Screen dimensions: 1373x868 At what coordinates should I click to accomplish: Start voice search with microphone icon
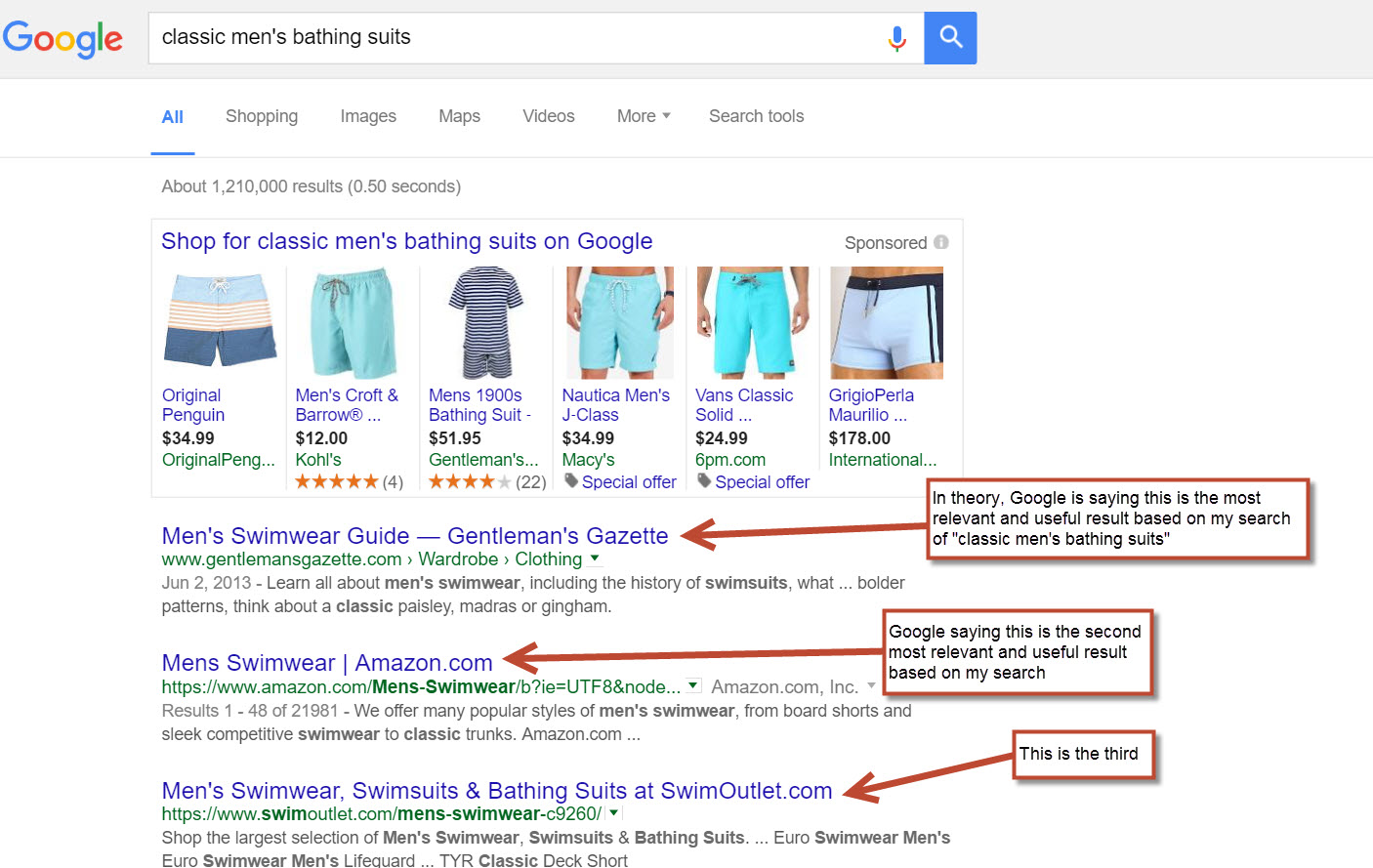click(x=896, y=38)
